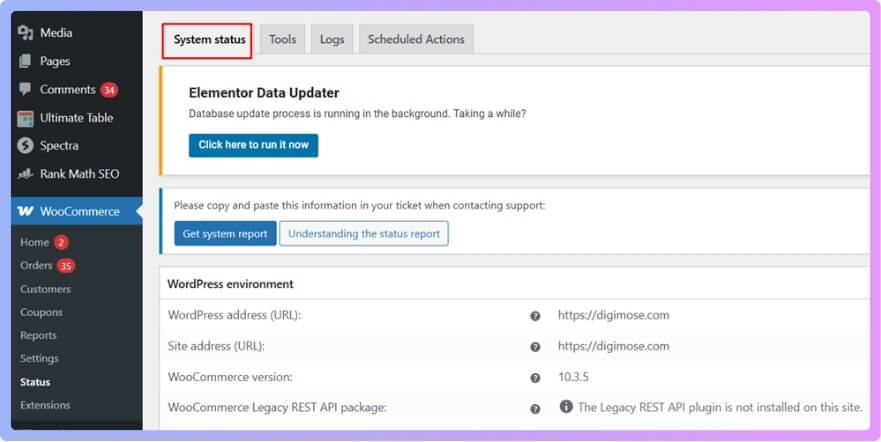Click 'WordPress address (URL):' label
Image resolution: width=881 pixels, height=442 pixels.
[234, 315]
